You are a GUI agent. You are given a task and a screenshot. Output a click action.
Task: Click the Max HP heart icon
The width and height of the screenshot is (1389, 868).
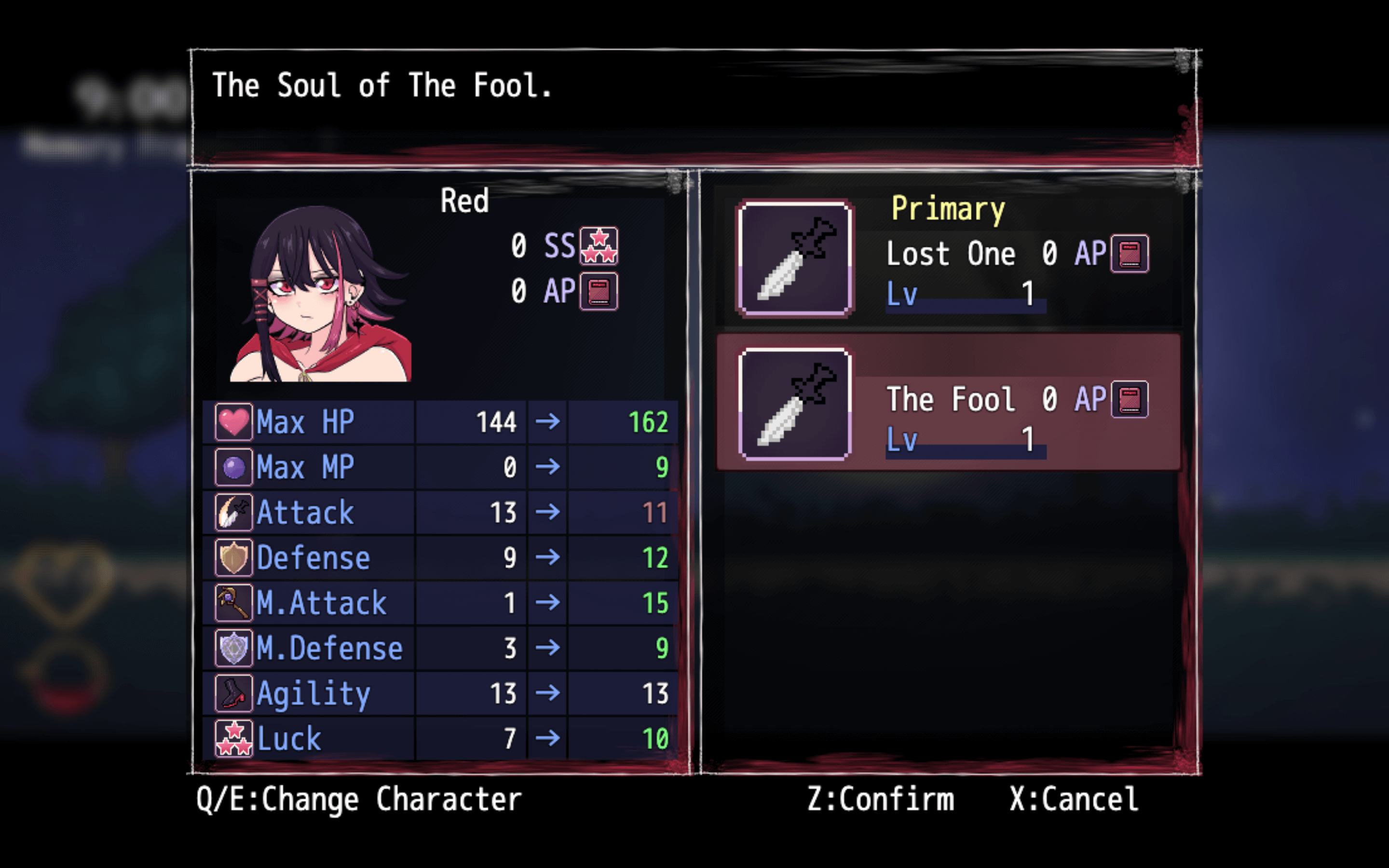point(233,422)
